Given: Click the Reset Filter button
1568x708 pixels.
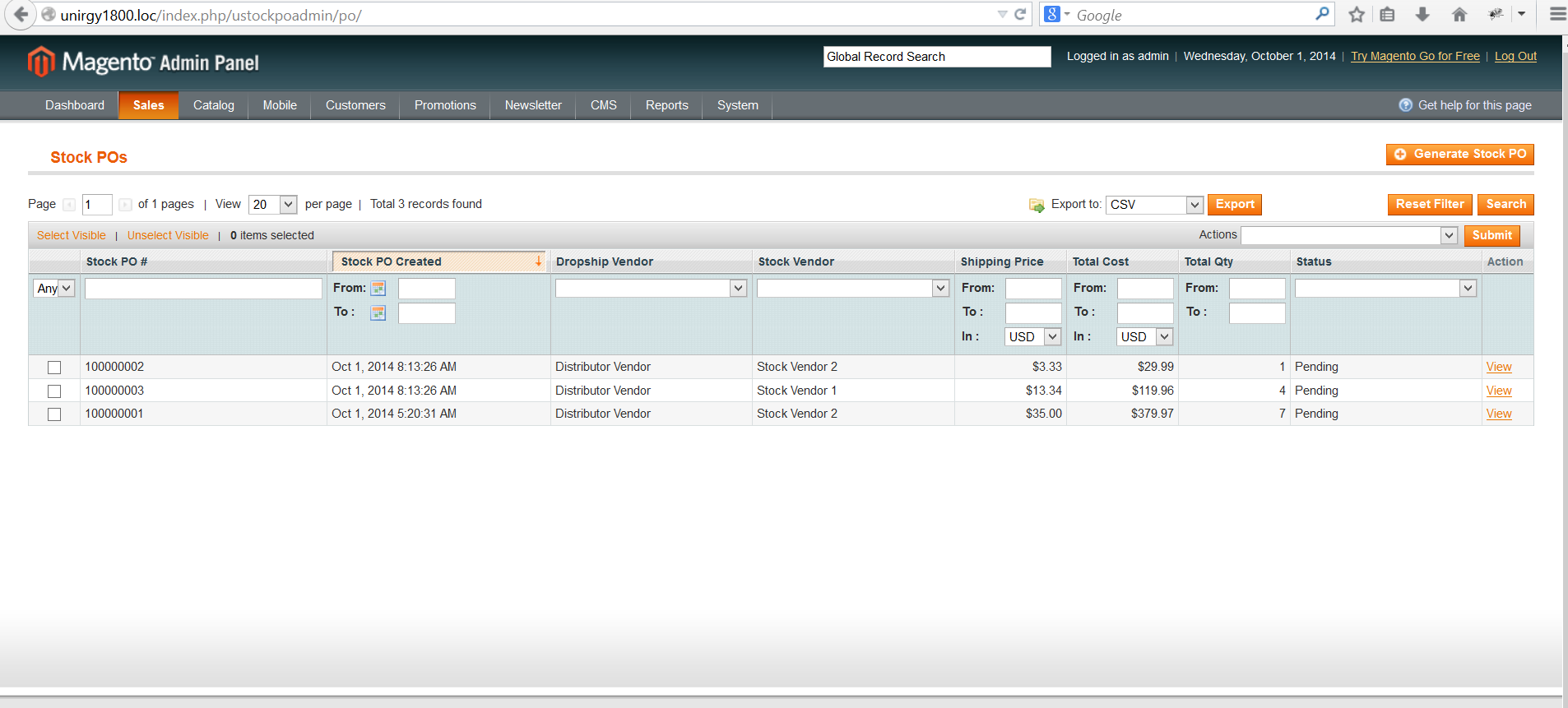Looking at the screenshot, I should click(1430, 205).
